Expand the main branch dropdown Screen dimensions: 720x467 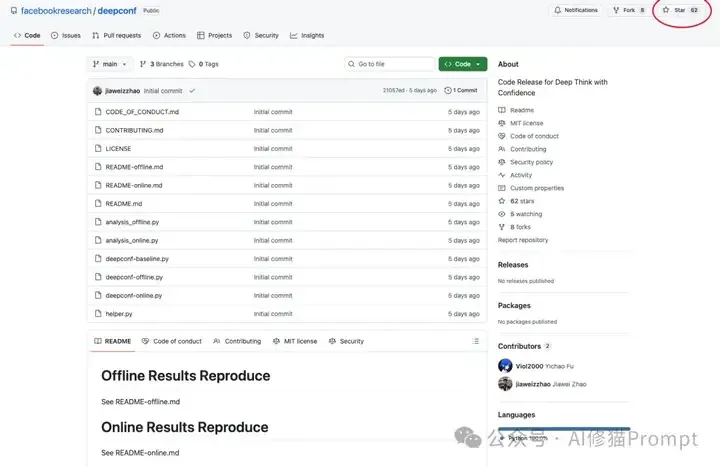click(110, 64)
